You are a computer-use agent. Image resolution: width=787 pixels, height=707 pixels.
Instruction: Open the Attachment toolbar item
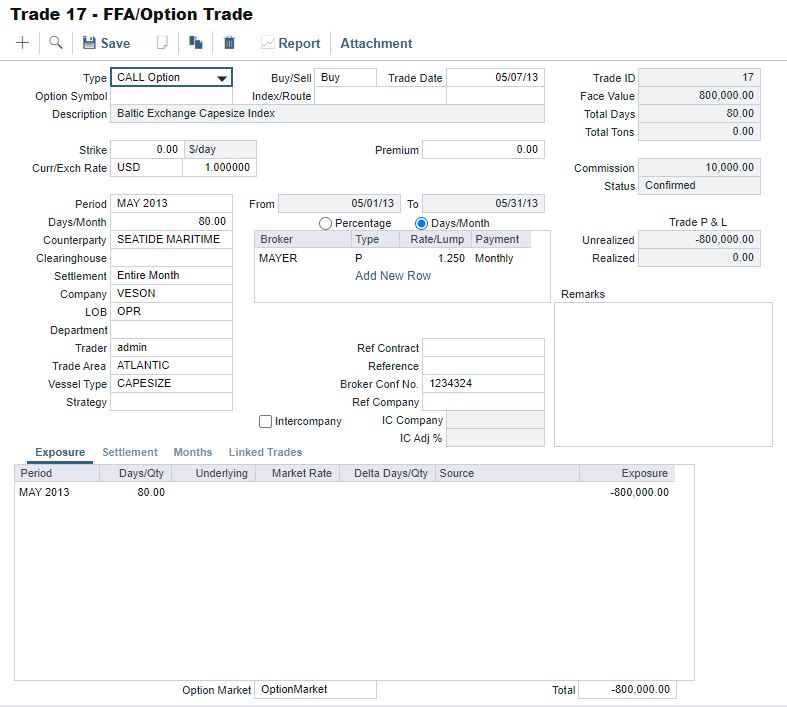[x=376, y=43]
